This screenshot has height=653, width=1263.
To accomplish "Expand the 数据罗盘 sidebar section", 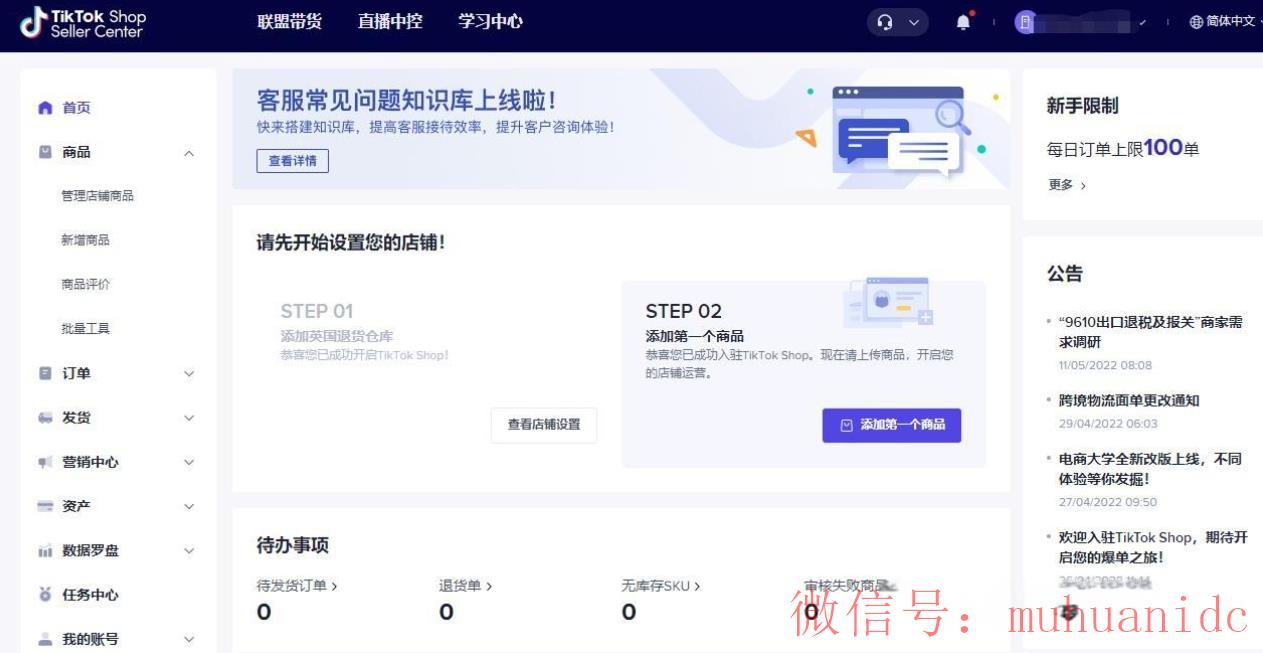I will click(x=189, y=551).
